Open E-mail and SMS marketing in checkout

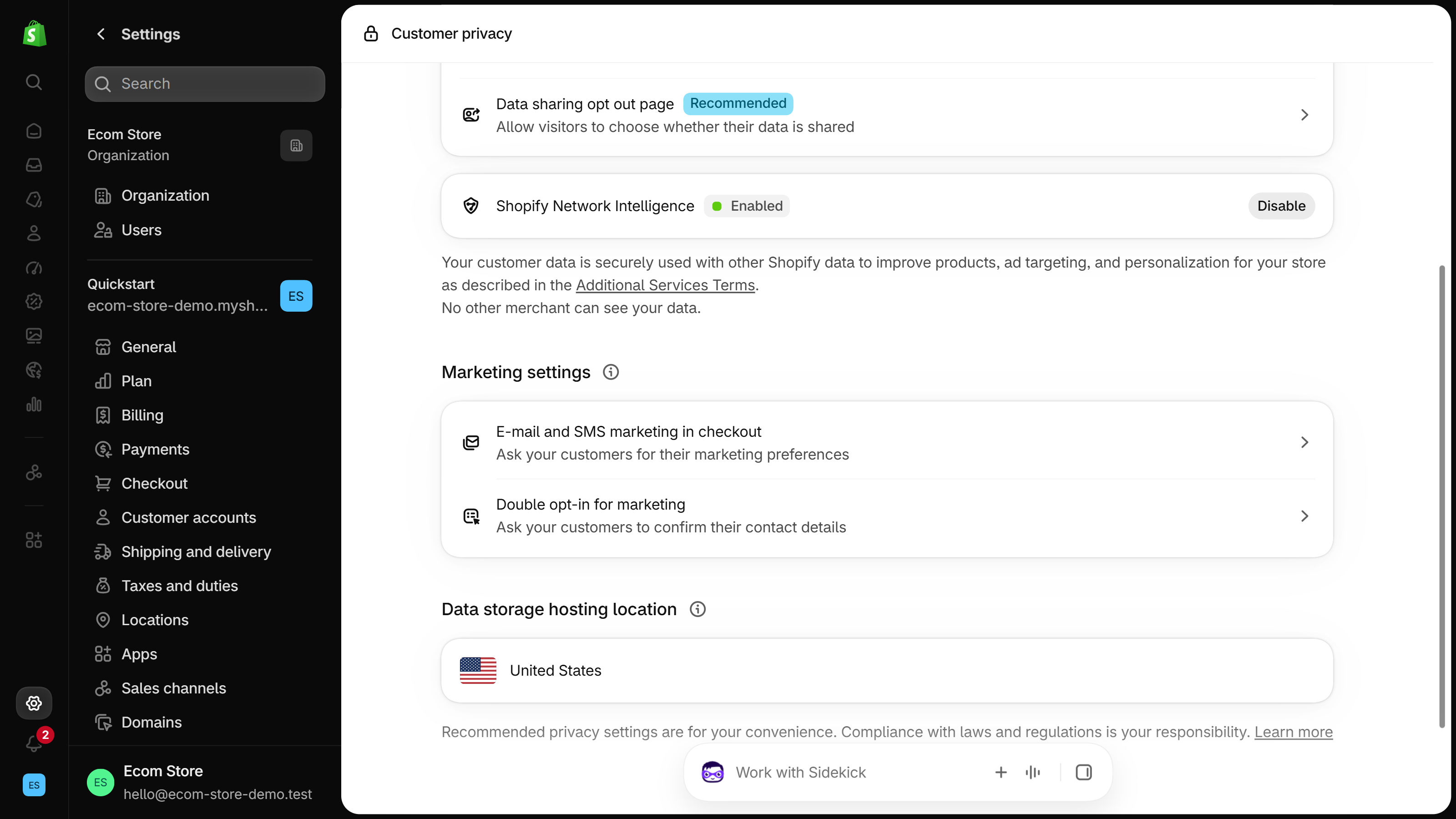pos(887,443)
